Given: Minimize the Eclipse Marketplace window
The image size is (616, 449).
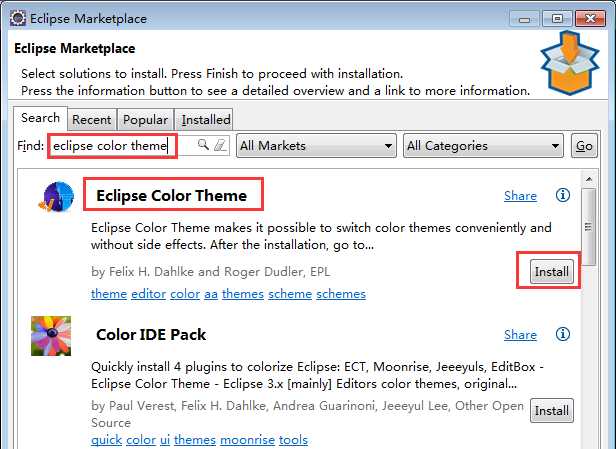Looking at the screenshot, I should (x=524, y=19).
